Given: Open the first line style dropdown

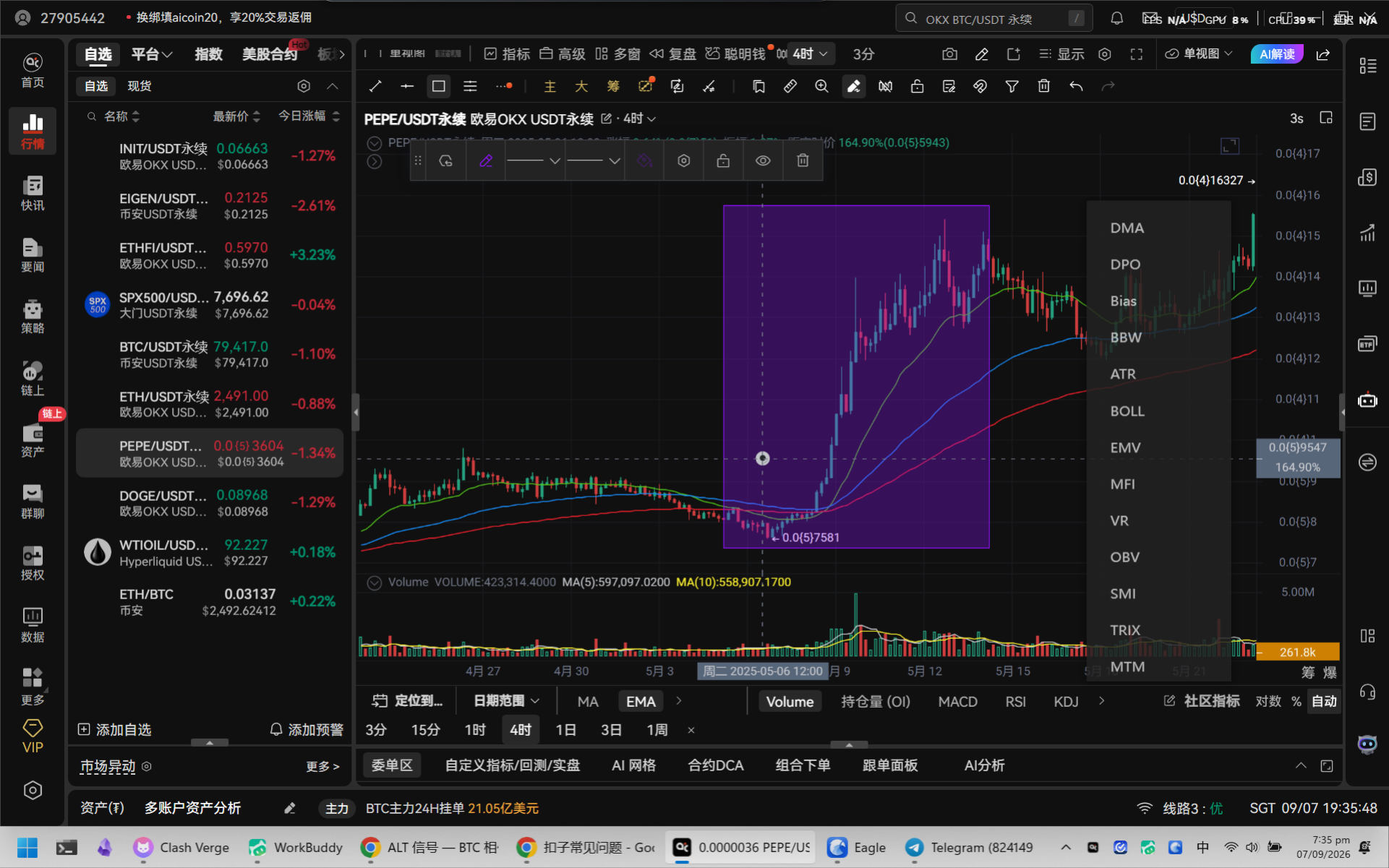Looking at the screenshot, I should coord(534,160).
